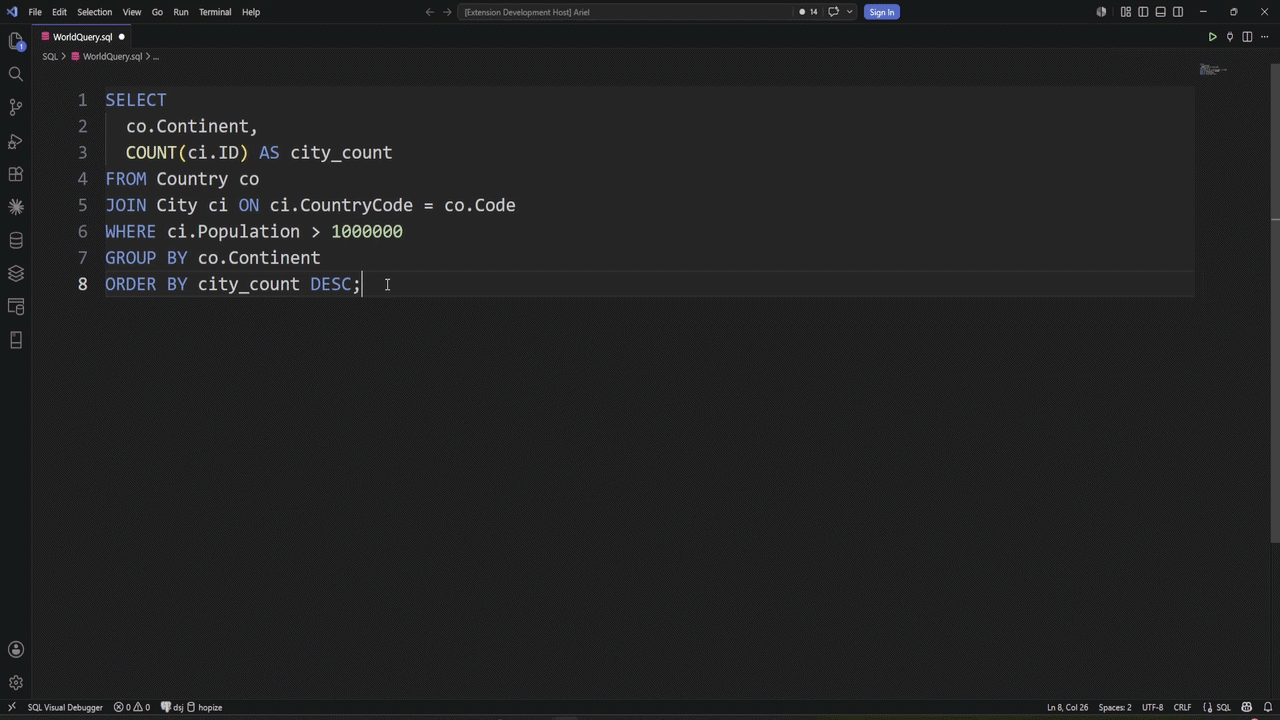Image resolution: width=1280 pixels, height=720 pixels.
Task: Click WorldQuery.sql in the breadcrumb
Action: click(x=112, y=57)
